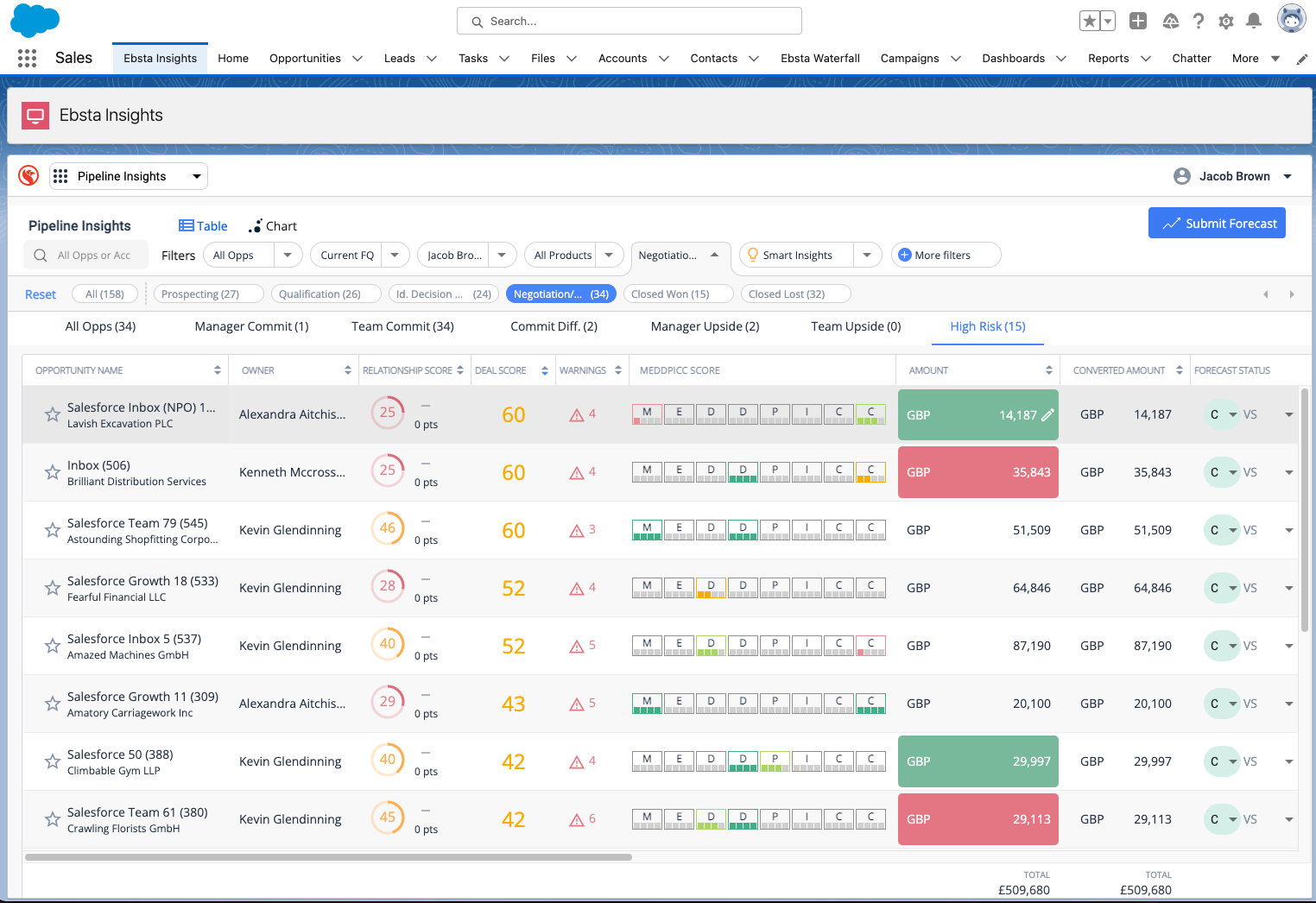Image resolution: width=1316 pixels, height=903 pixels.
Task: Click the Submit Forecast button
Action: click(1217, 223)
